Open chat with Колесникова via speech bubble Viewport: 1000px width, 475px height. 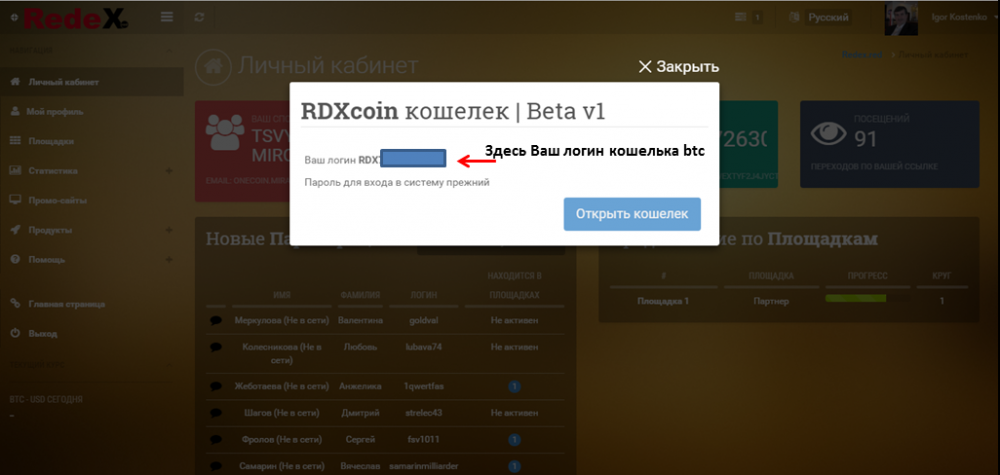click(x=216, y=347)
